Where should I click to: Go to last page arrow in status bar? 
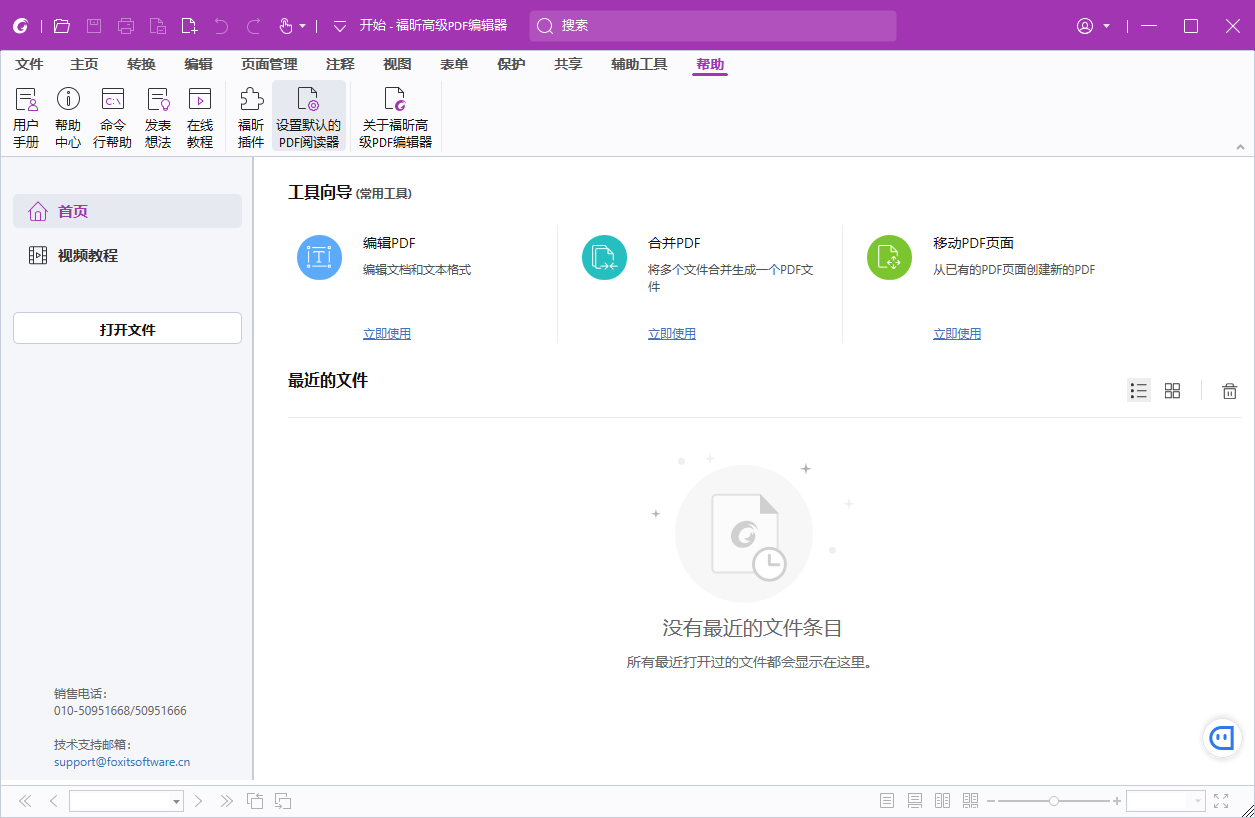point(227,801)
